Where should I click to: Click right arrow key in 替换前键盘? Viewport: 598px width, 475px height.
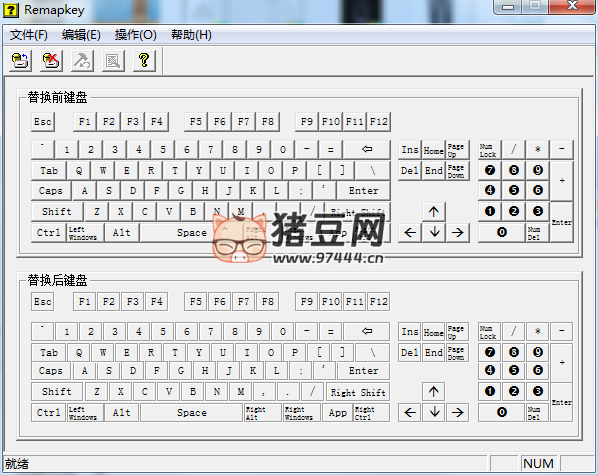click(x=457, y=233)
